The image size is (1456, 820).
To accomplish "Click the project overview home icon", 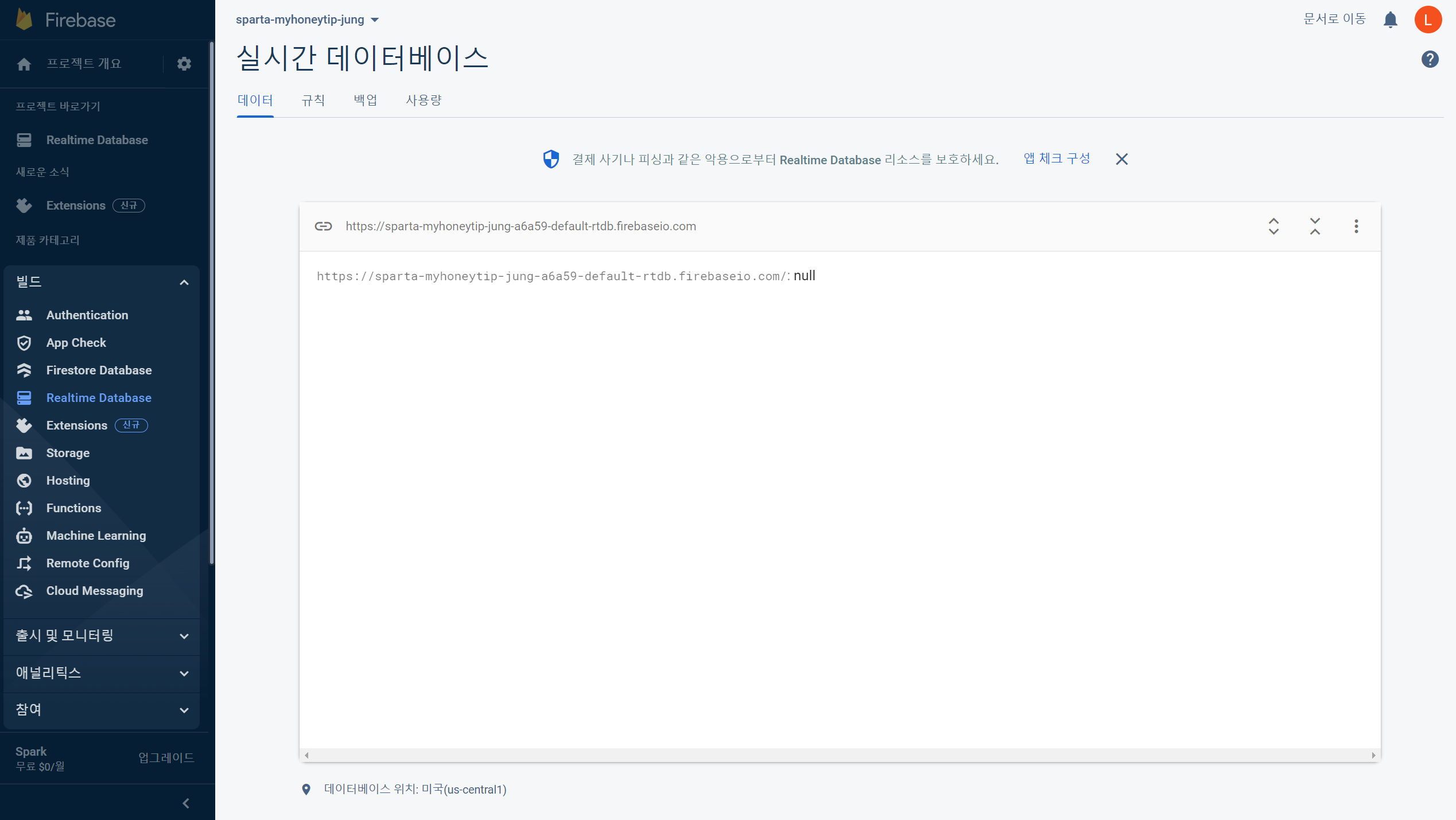I will 24,64.
